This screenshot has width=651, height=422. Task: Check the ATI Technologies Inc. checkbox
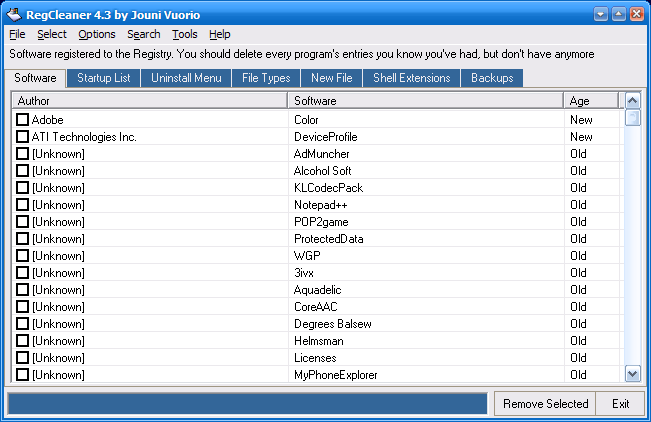pyautogui.click(x=22, y=137)
